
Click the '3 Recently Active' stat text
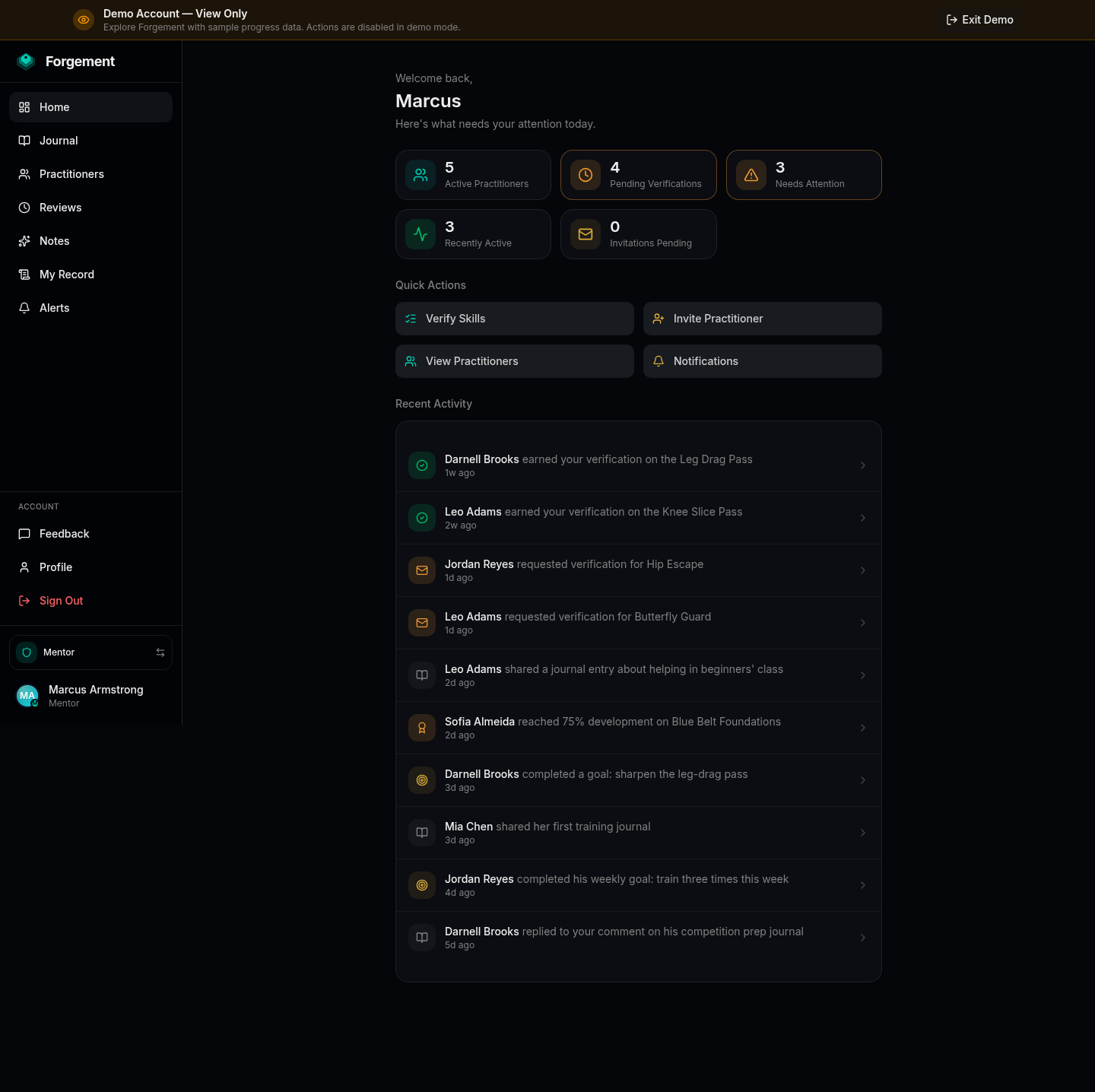tap(478, 234)
